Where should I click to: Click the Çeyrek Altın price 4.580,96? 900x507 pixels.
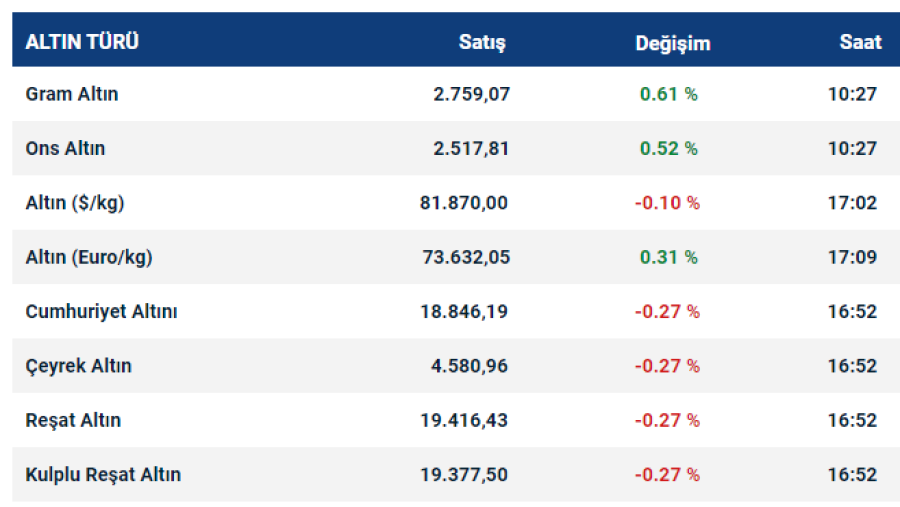pos(470,366)
